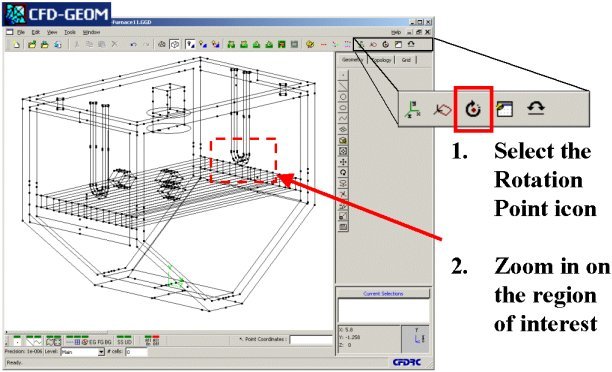Click the New file toolbar icon

16,44
